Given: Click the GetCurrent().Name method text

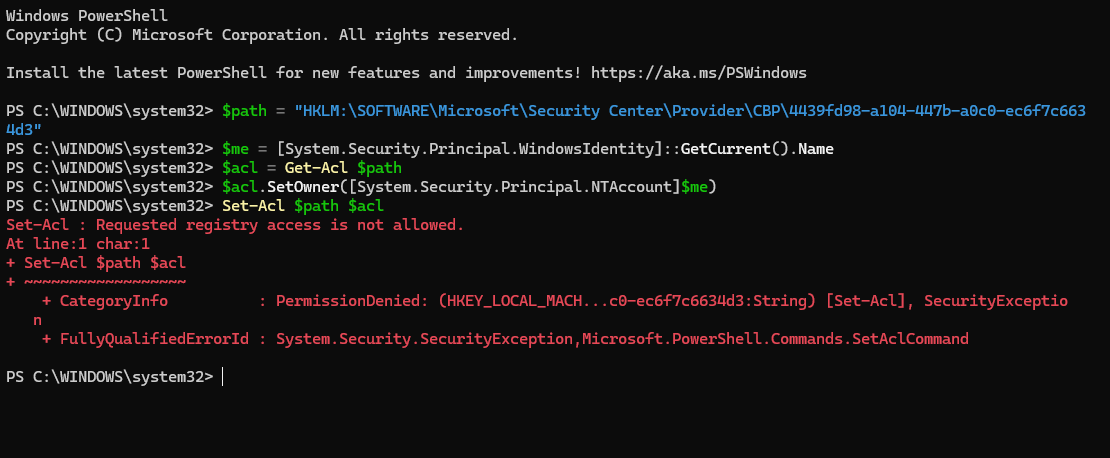Looking at the screenshot, I should (757, 149).
